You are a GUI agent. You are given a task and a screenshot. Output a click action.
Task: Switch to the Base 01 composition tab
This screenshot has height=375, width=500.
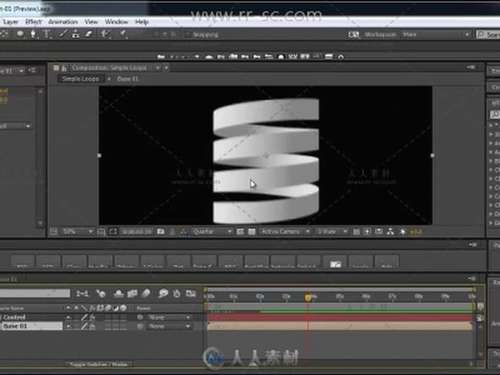pos(128,79)
